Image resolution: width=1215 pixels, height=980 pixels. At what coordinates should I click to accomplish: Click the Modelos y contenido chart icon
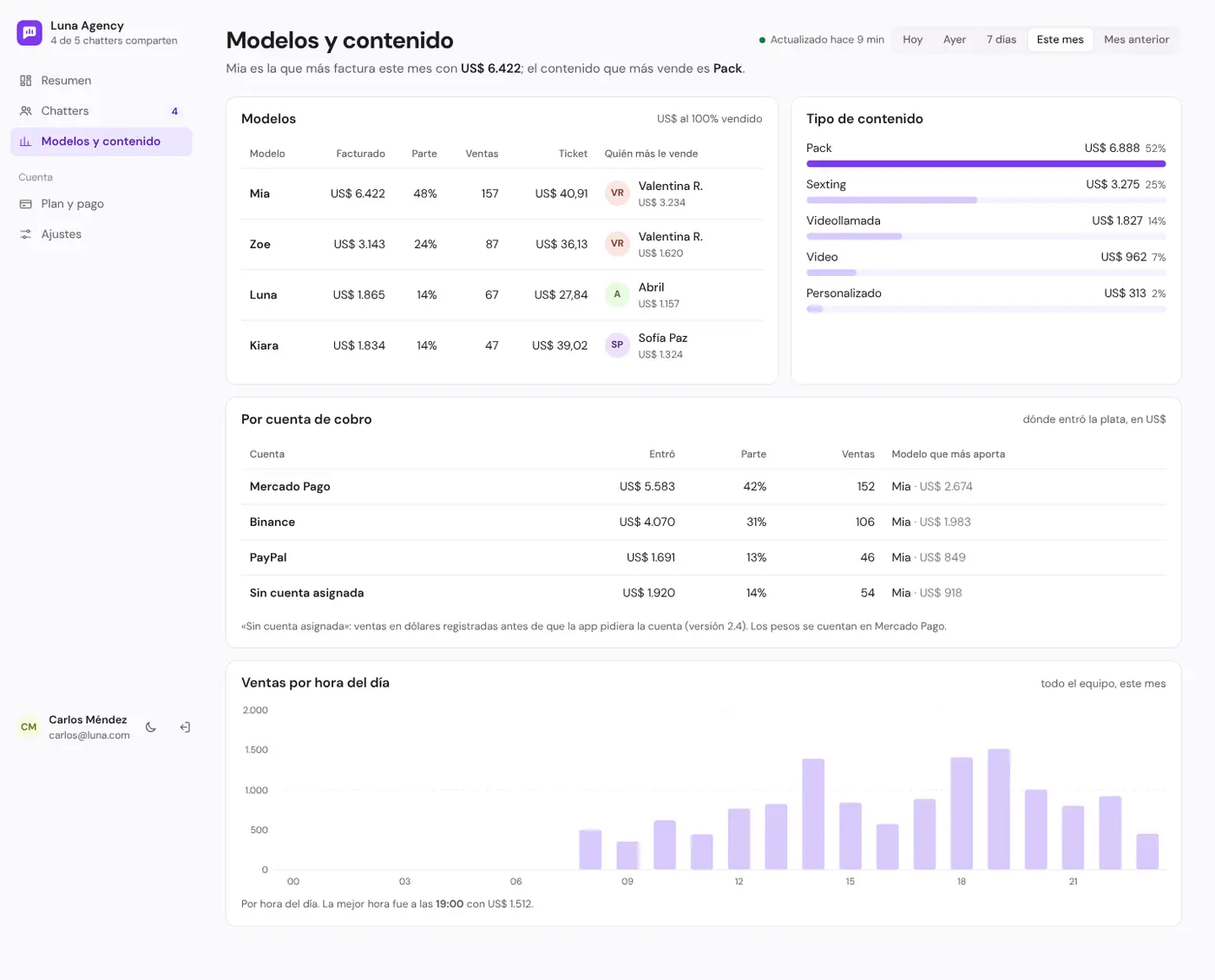[x=26, y=141]
